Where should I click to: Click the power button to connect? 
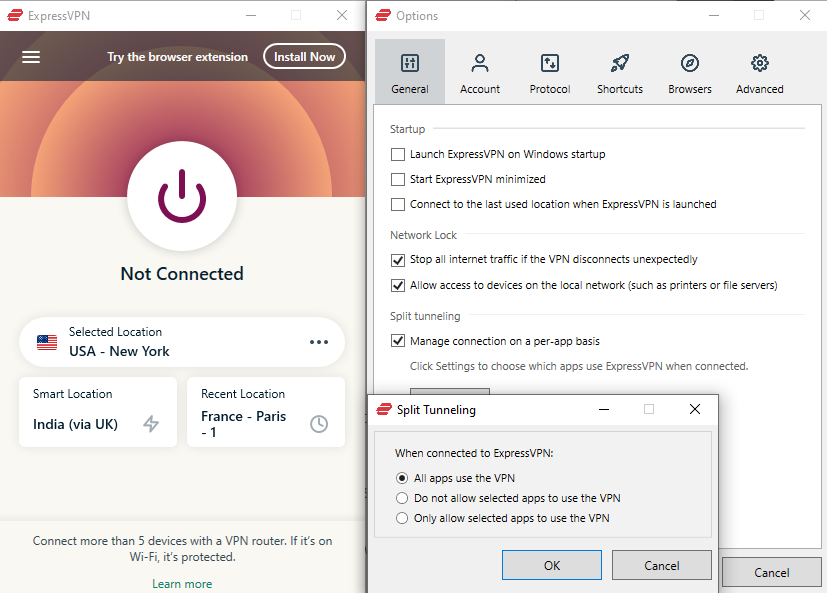click(x=181, y=196)
